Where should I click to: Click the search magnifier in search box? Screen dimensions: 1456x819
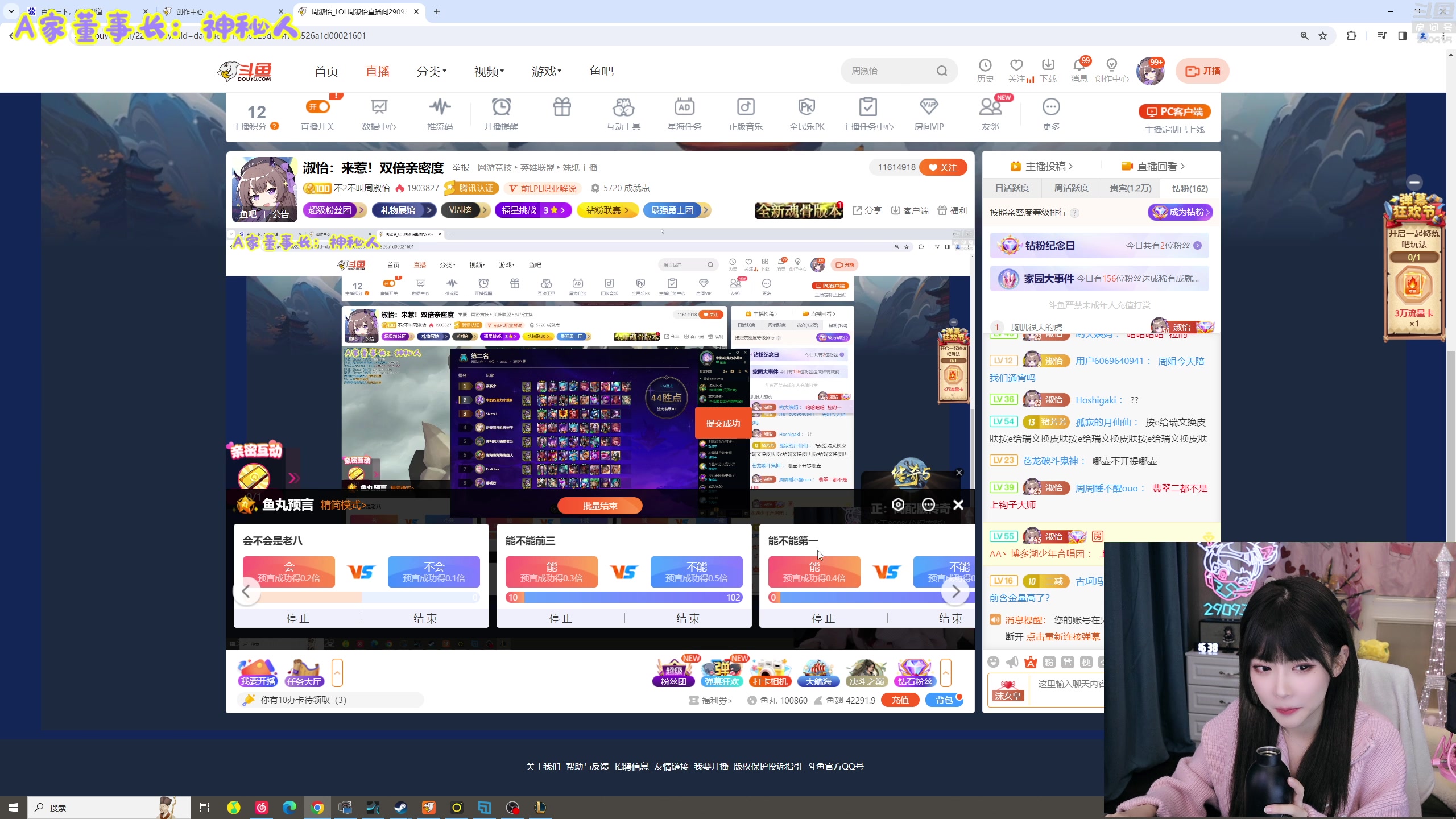click(942, 71)
